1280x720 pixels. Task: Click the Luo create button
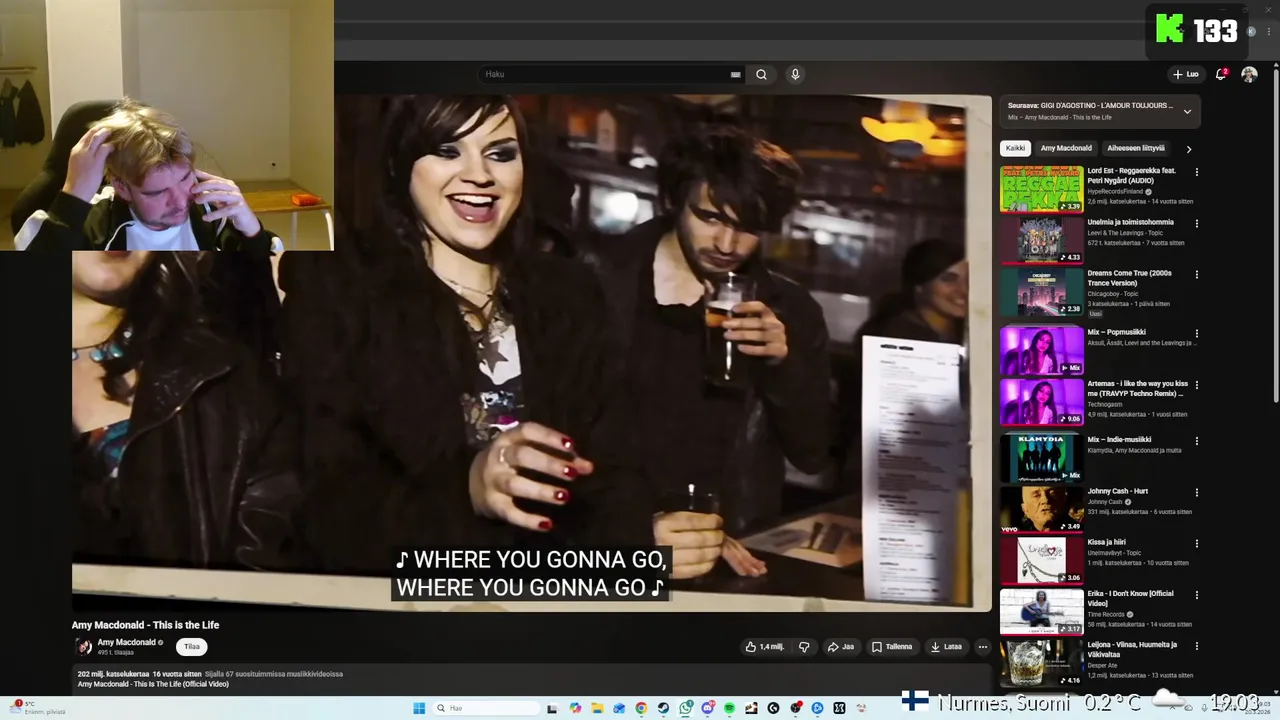click(1186, 74)
